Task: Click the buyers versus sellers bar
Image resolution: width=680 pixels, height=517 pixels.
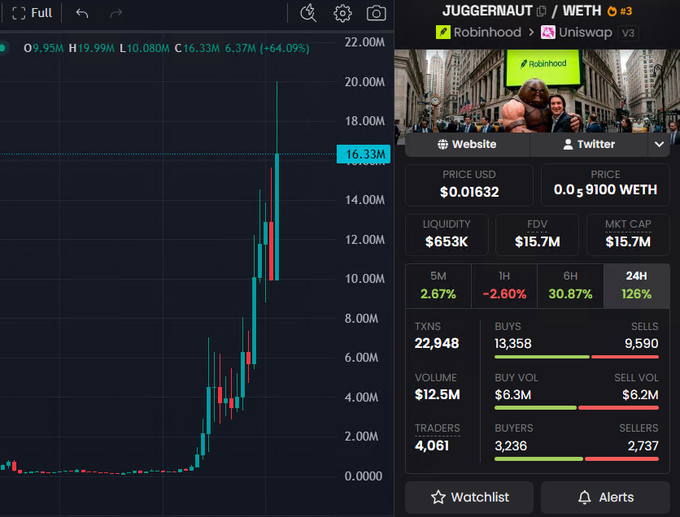Action: (576, 459)
